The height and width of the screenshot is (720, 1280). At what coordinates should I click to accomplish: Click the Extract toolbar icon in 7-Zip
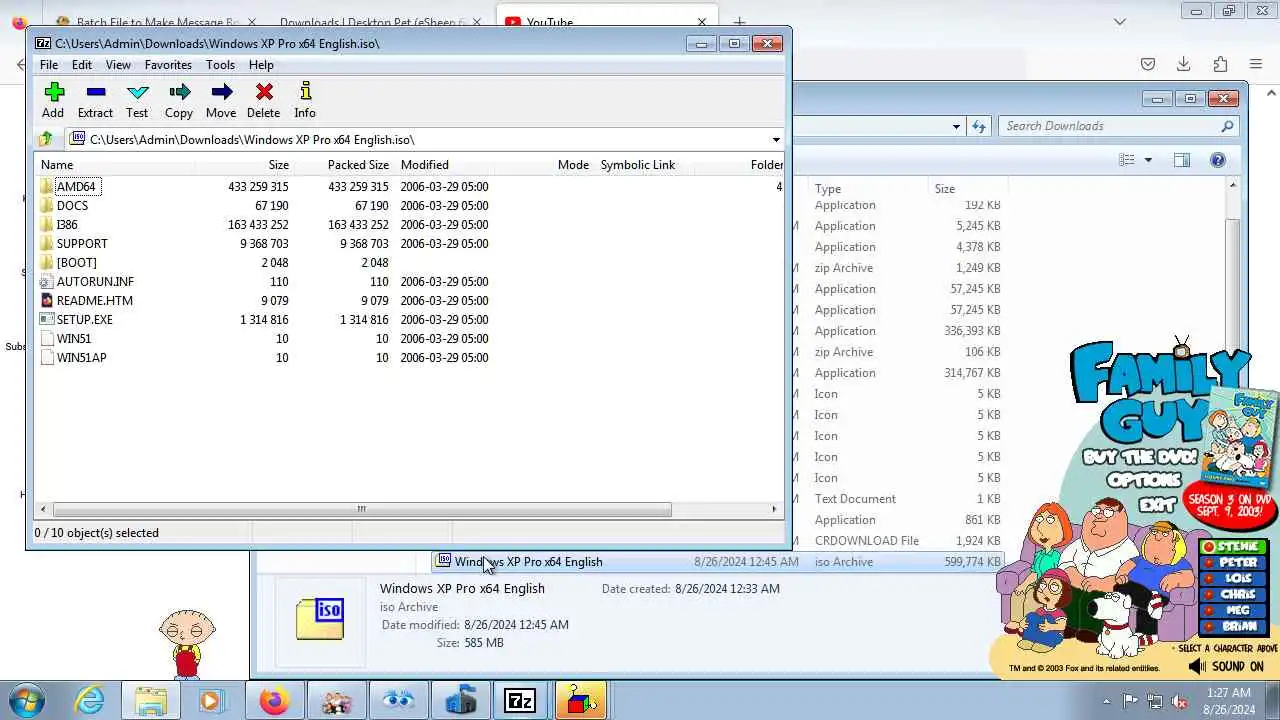click(x=96, y=93)
